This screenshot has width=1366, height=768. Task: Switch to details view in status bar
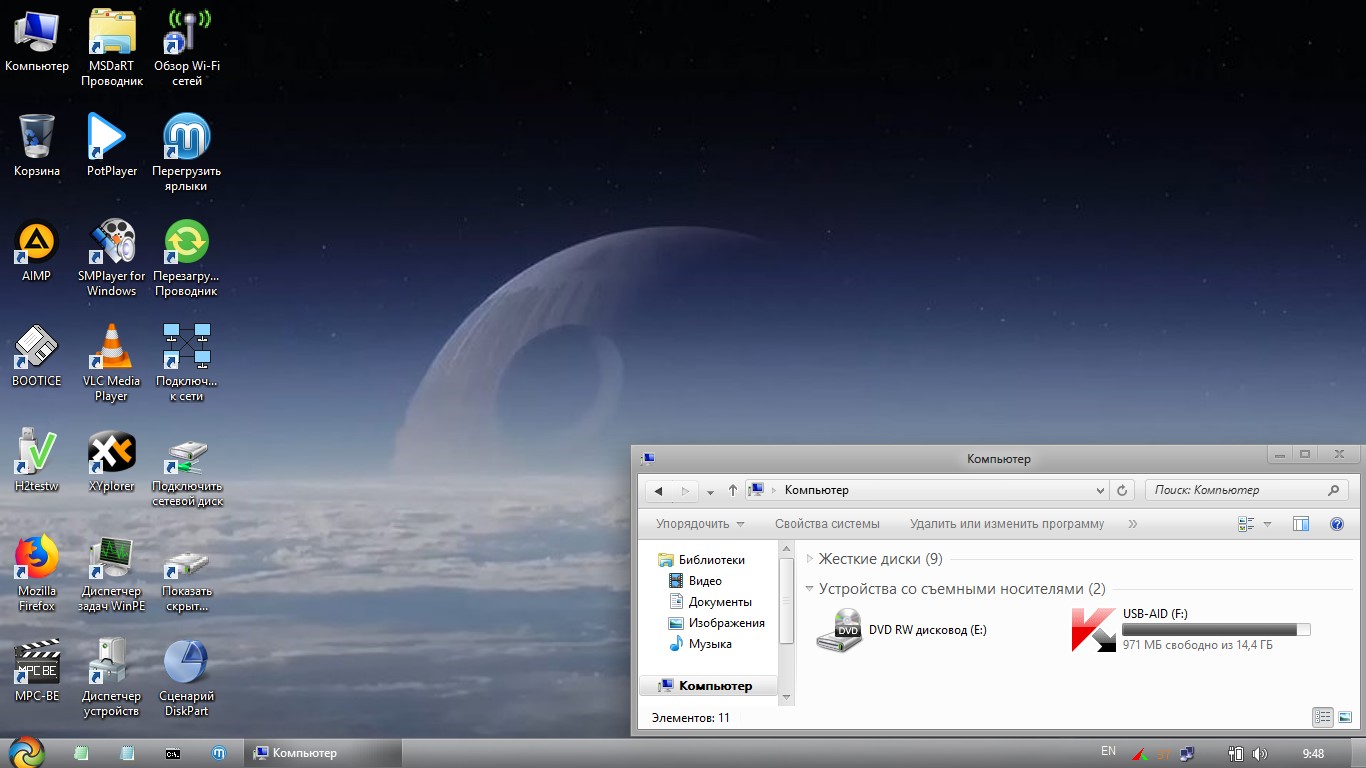coord(1322,717)
